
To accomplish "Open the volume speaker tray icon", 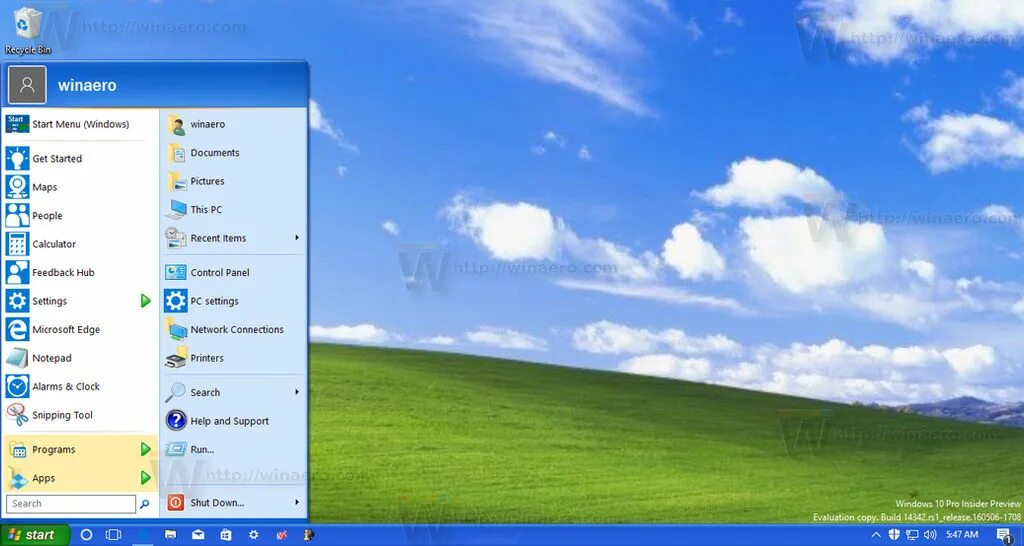I will [930, 535].
